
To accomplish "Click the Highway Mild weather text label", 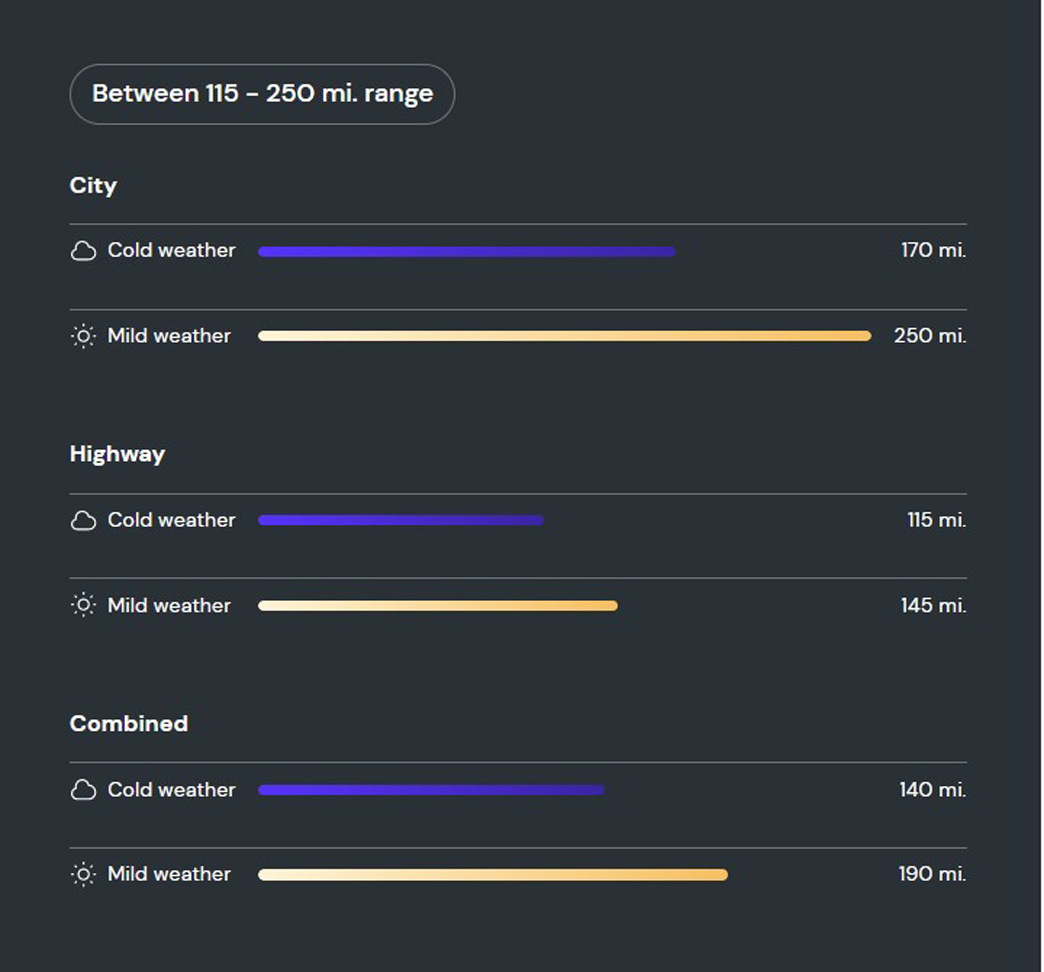I will [x=169, y=605].
